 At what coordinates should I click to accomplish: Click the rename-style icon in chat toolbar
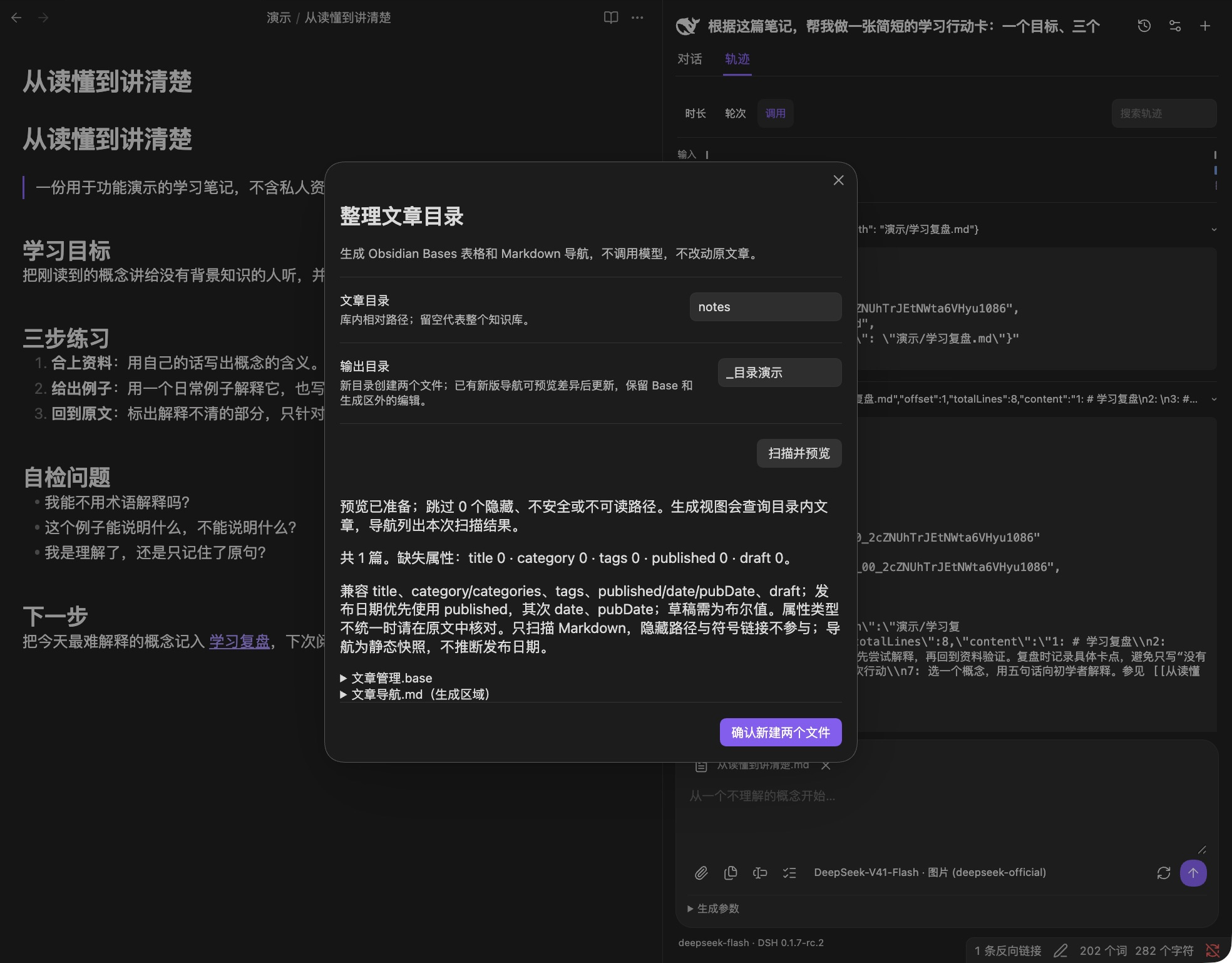(760, 873)
